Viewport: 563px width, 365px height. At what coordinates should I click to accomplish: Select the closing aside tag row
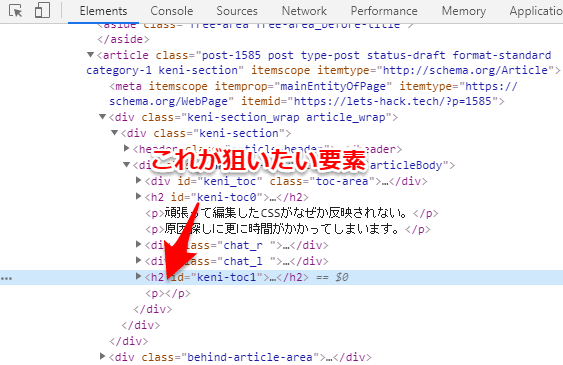point(123,39)
